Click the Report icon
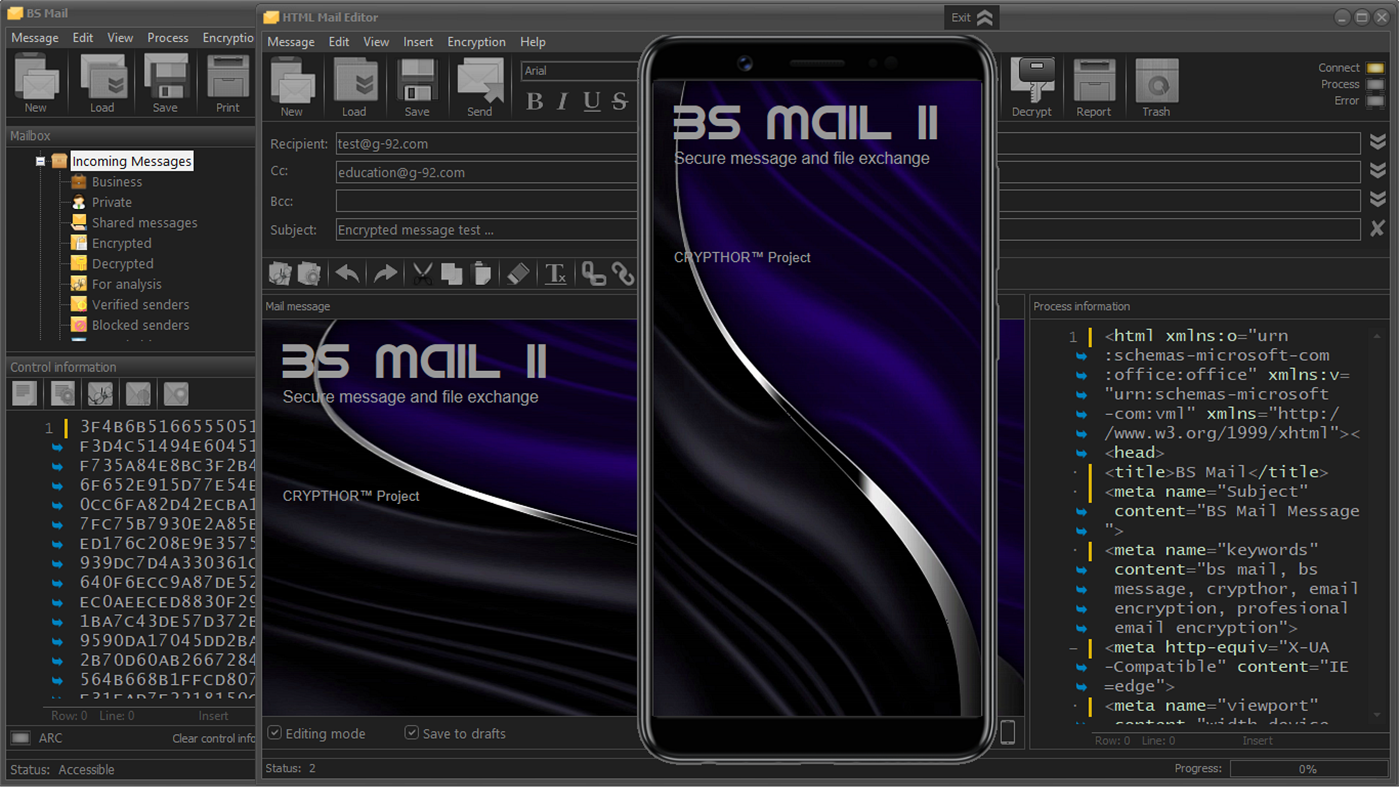The width and height of the screenshot is (1399, 787). (x=1094, y=85)
